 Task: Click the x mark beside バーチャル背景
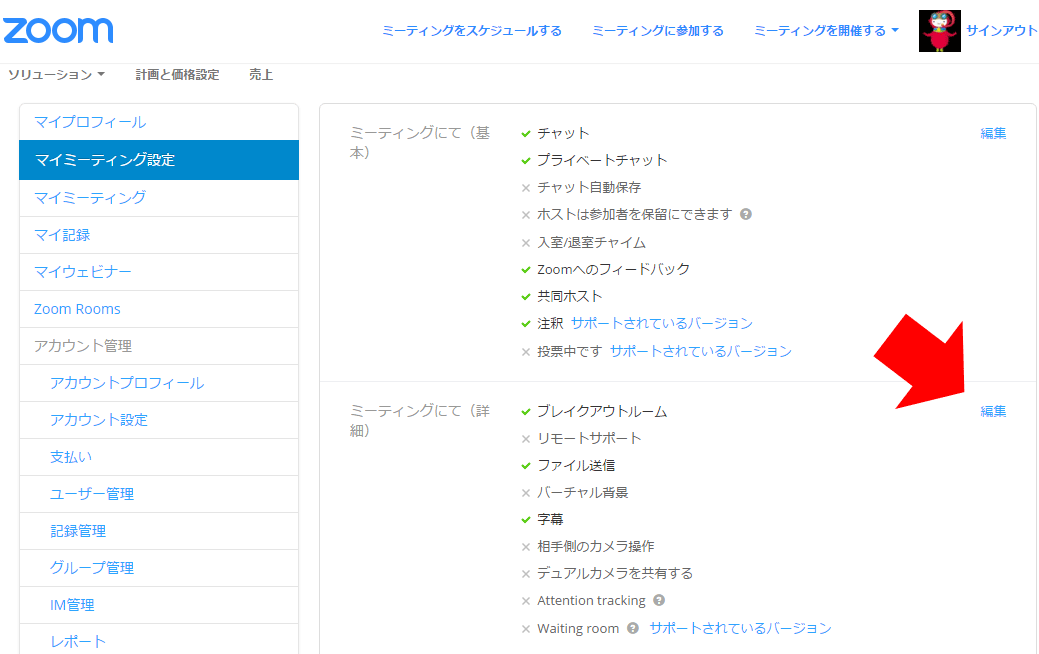click(526, 493)
